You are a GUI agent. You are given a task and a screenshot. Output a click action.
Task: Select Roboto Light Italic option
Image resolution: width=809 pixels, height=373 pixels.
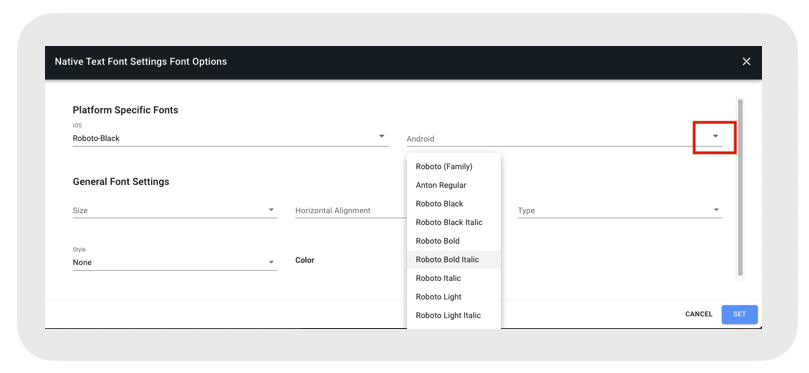coord(454,315)
